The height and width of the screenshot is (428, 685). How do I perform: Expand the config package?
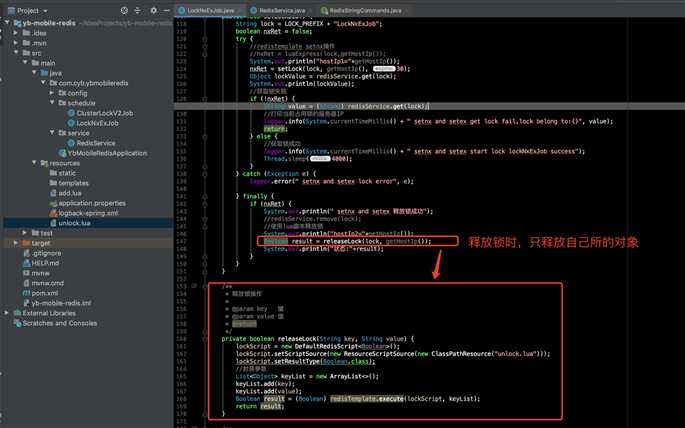click(x=52, y=93)
